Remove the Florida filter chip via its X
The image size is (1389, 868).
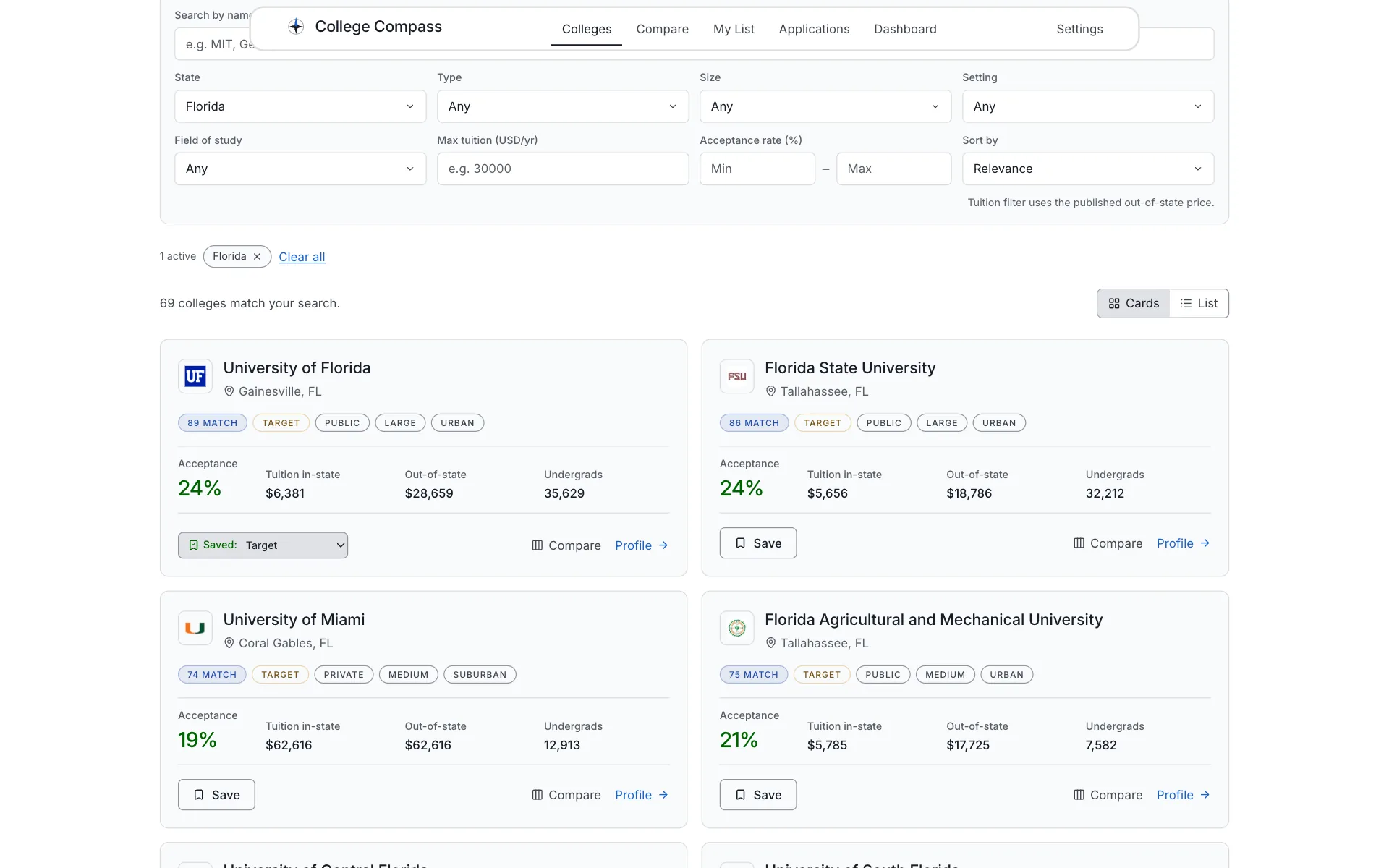(257, 257)
